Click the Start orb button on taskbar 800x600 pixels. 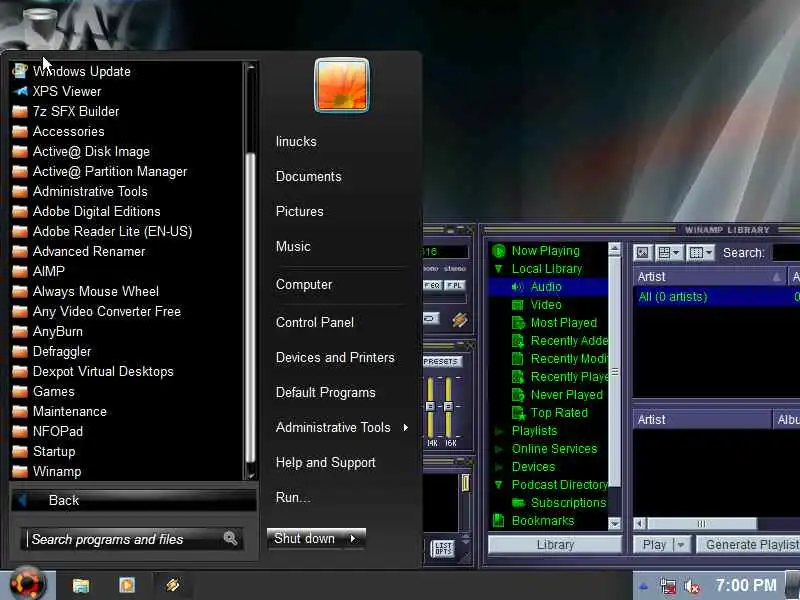click(27, 584)
